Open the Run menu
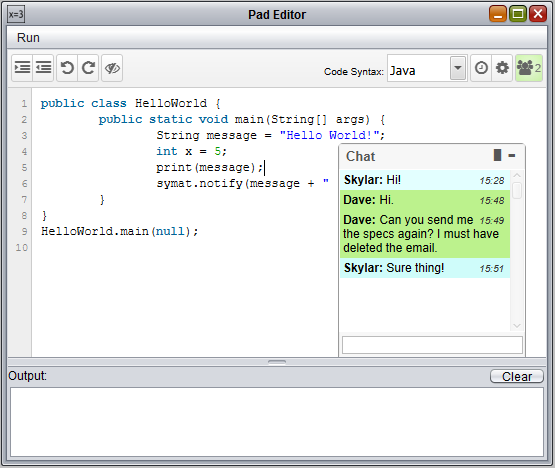The width and height of the screenshot is (555, 468). (x=28, y=38)
